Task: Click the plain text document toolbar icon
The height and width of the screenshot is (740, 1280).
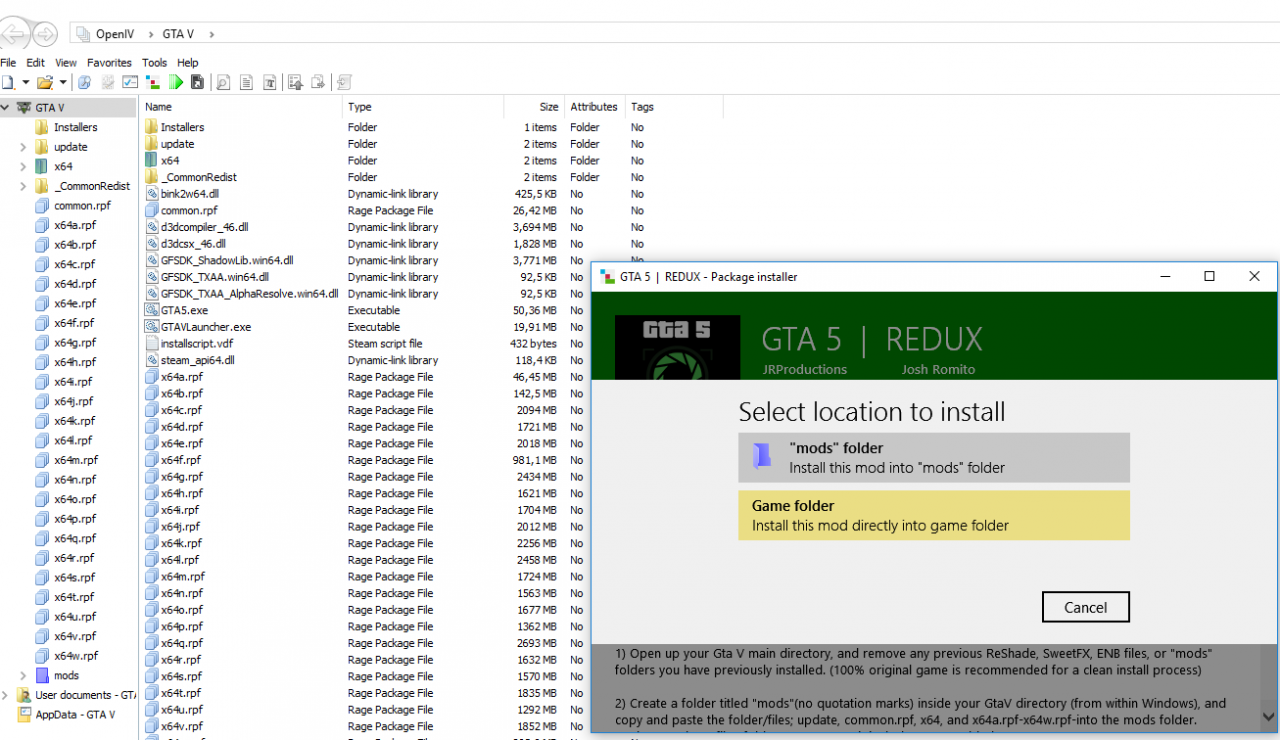Action: 246,82
